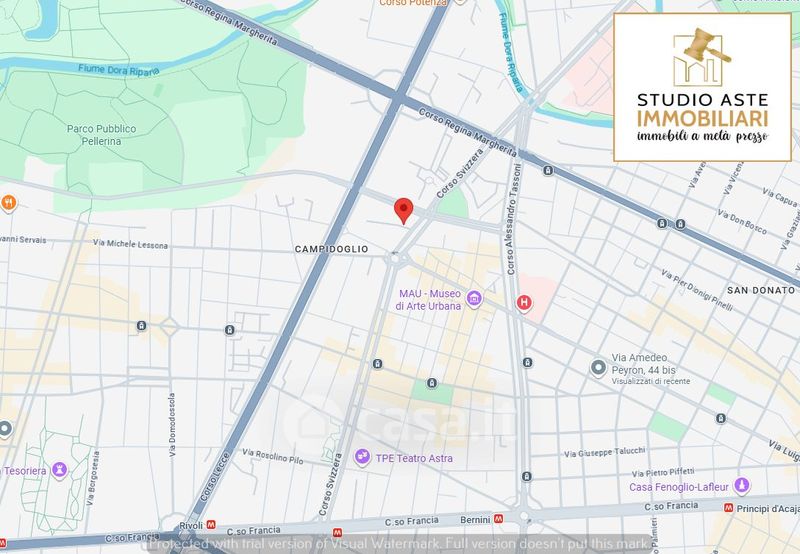Viewport: 800px width, 554px height.
Task: Click the orange restaurant marker
Action: (x=9, y=201)
